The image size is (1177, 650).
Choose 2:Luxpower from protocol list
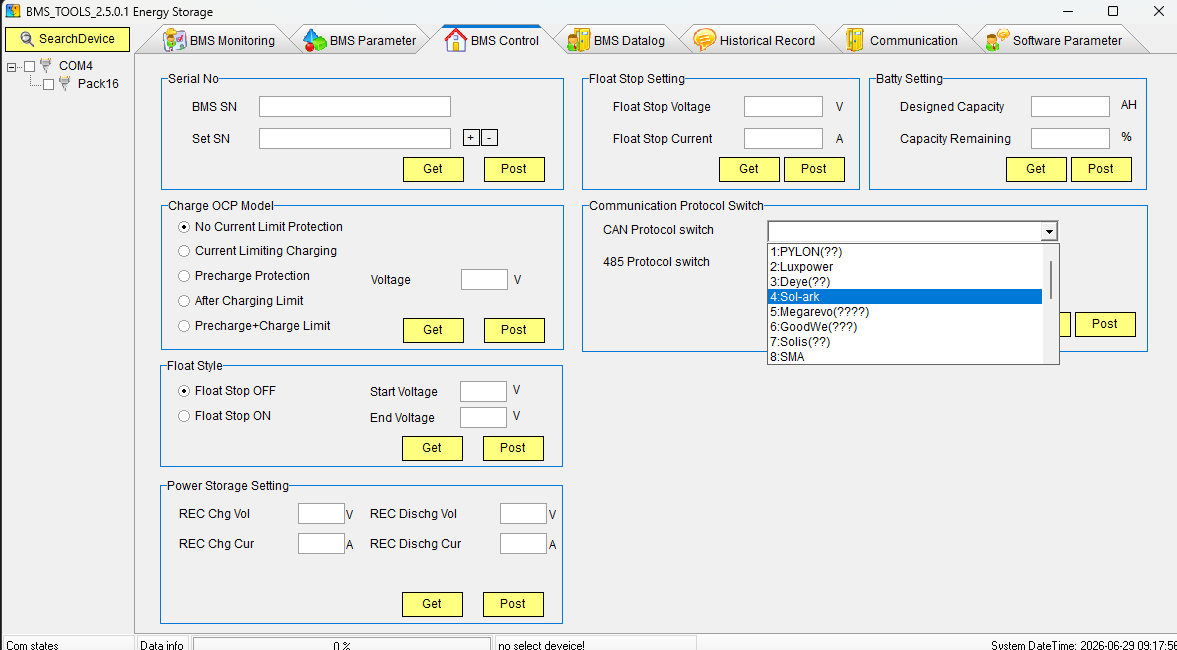click(905, 266)
